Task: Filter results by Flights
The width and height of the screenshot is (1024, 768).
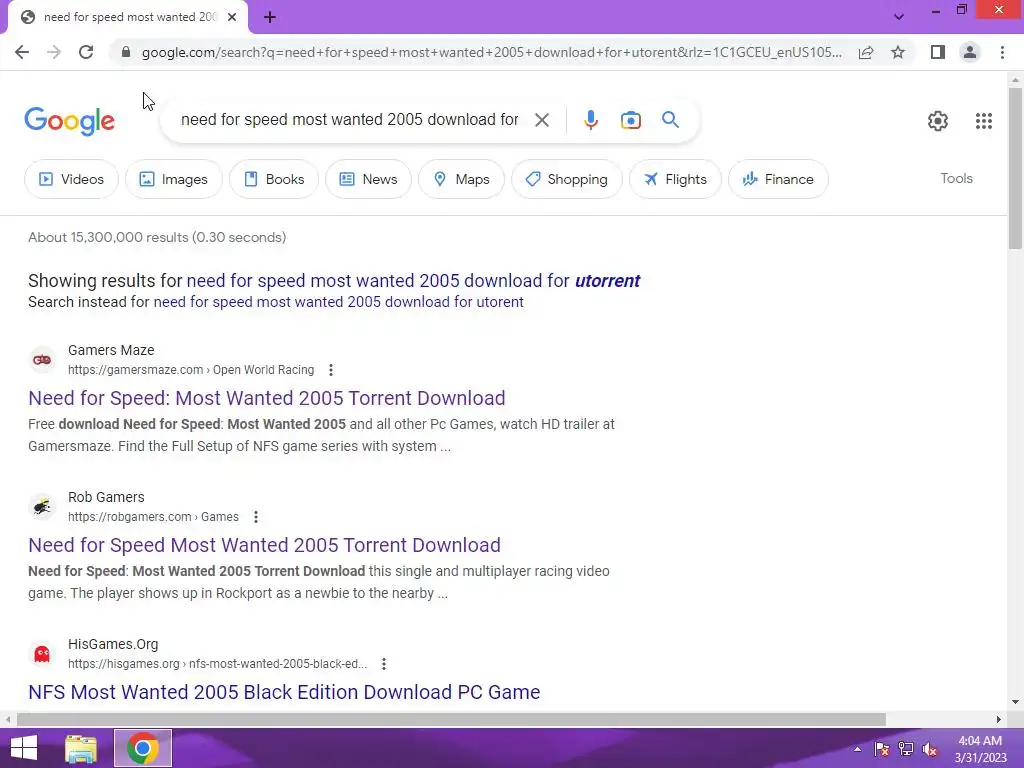Action: [x=675, y=179]
